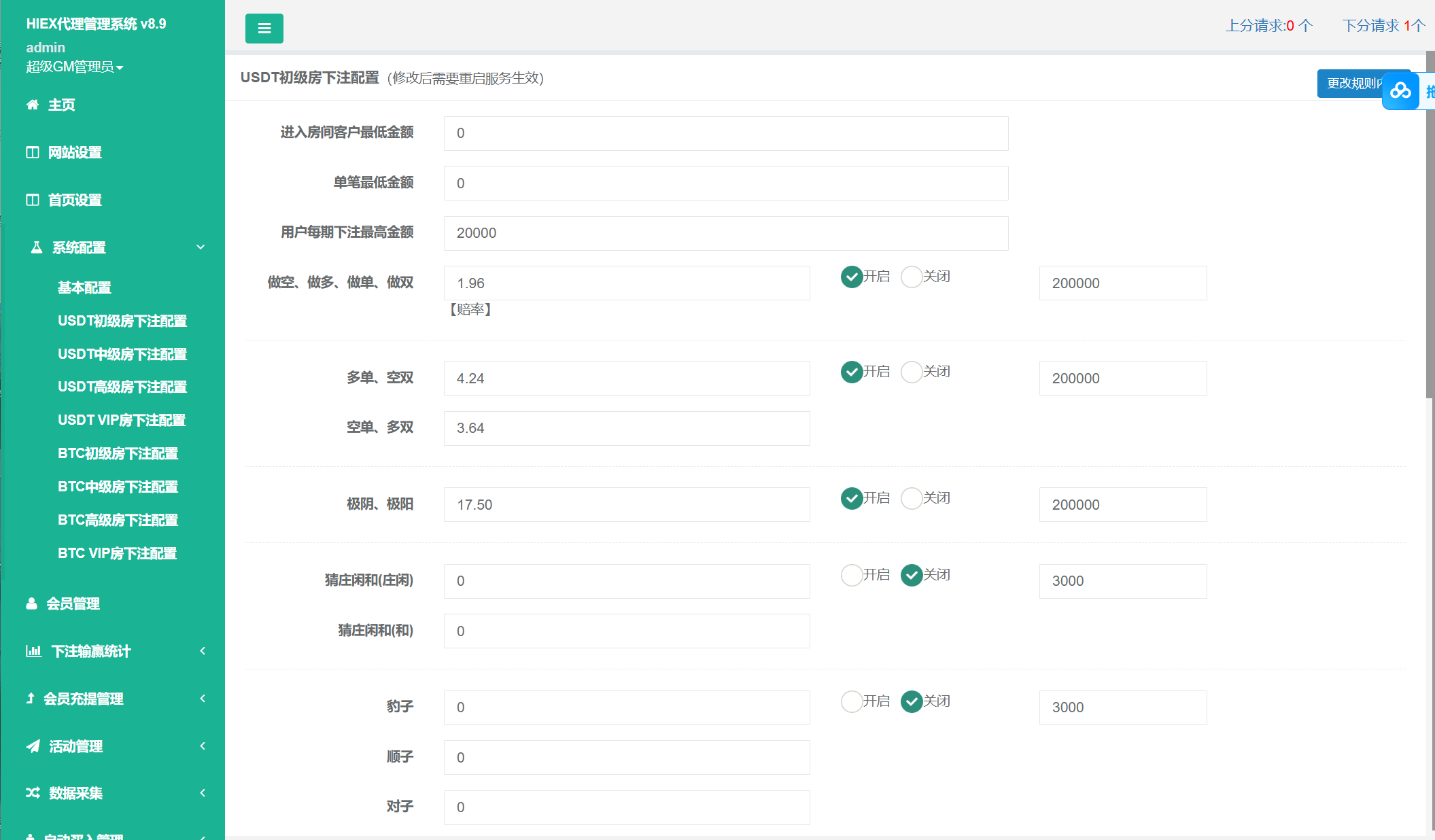The height and width of the screenshot is (840, 1435).
Task: Click the shuffle icon beside 数据采集
Action: [x=33, y=793]
